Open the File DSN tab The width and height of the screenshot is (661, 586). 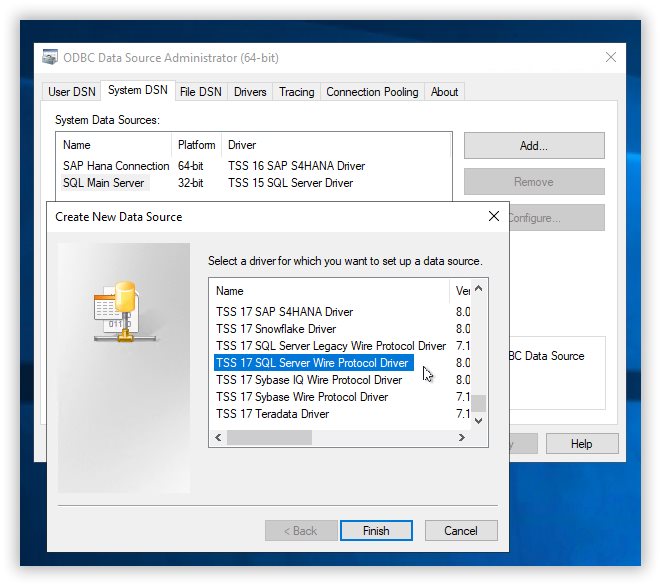[200, 92]
